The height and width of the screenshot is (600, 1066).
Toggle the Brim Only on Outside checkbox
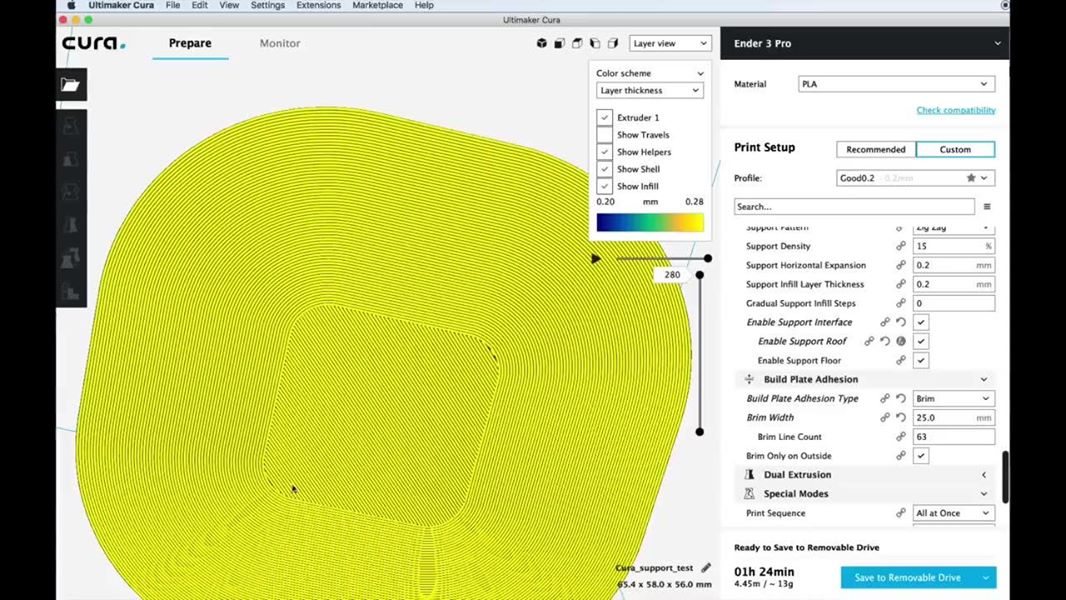(x=921, y=456)
